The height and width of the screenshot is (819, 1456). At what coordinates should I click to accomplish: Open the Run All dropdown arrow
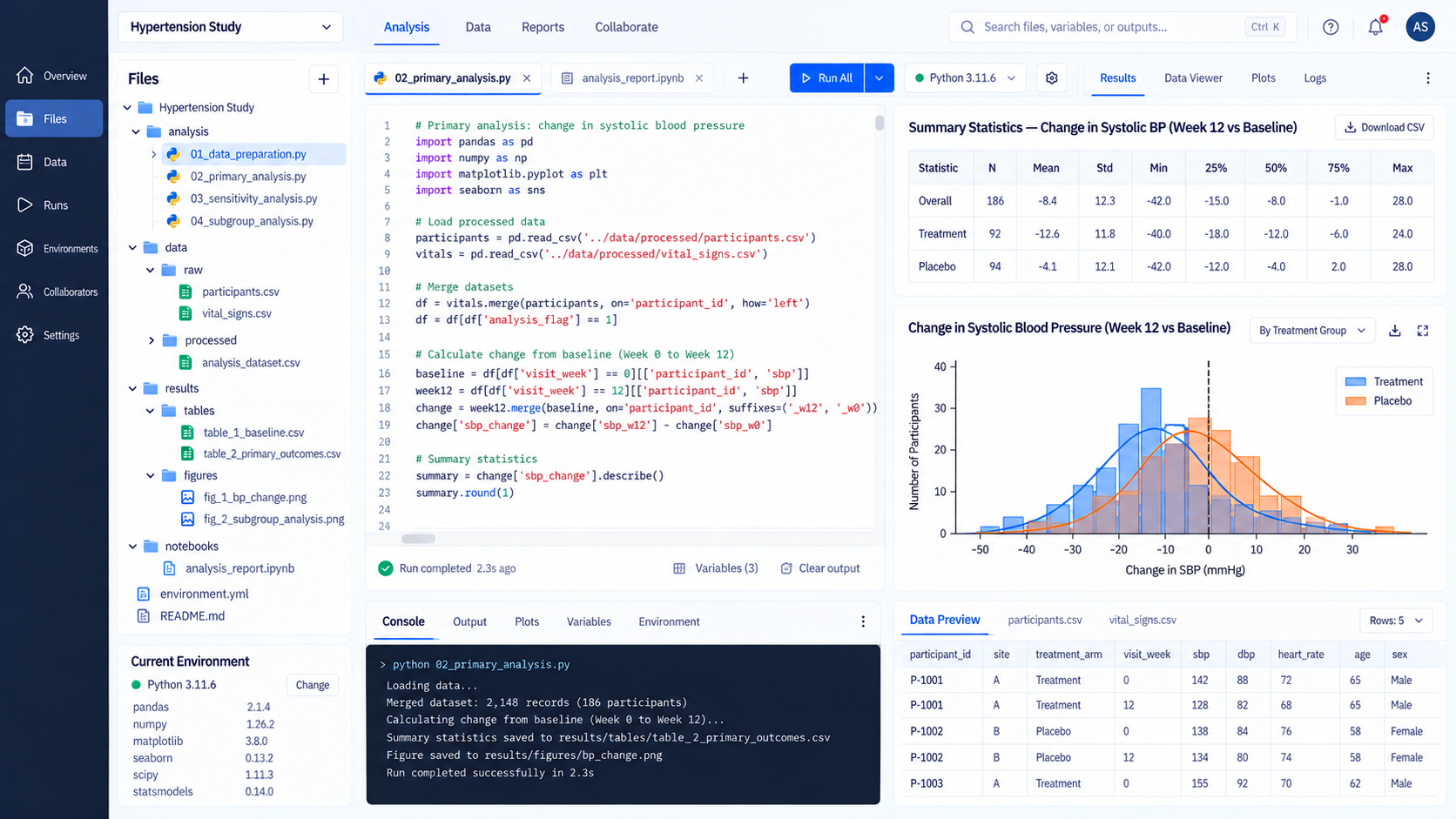880,78
